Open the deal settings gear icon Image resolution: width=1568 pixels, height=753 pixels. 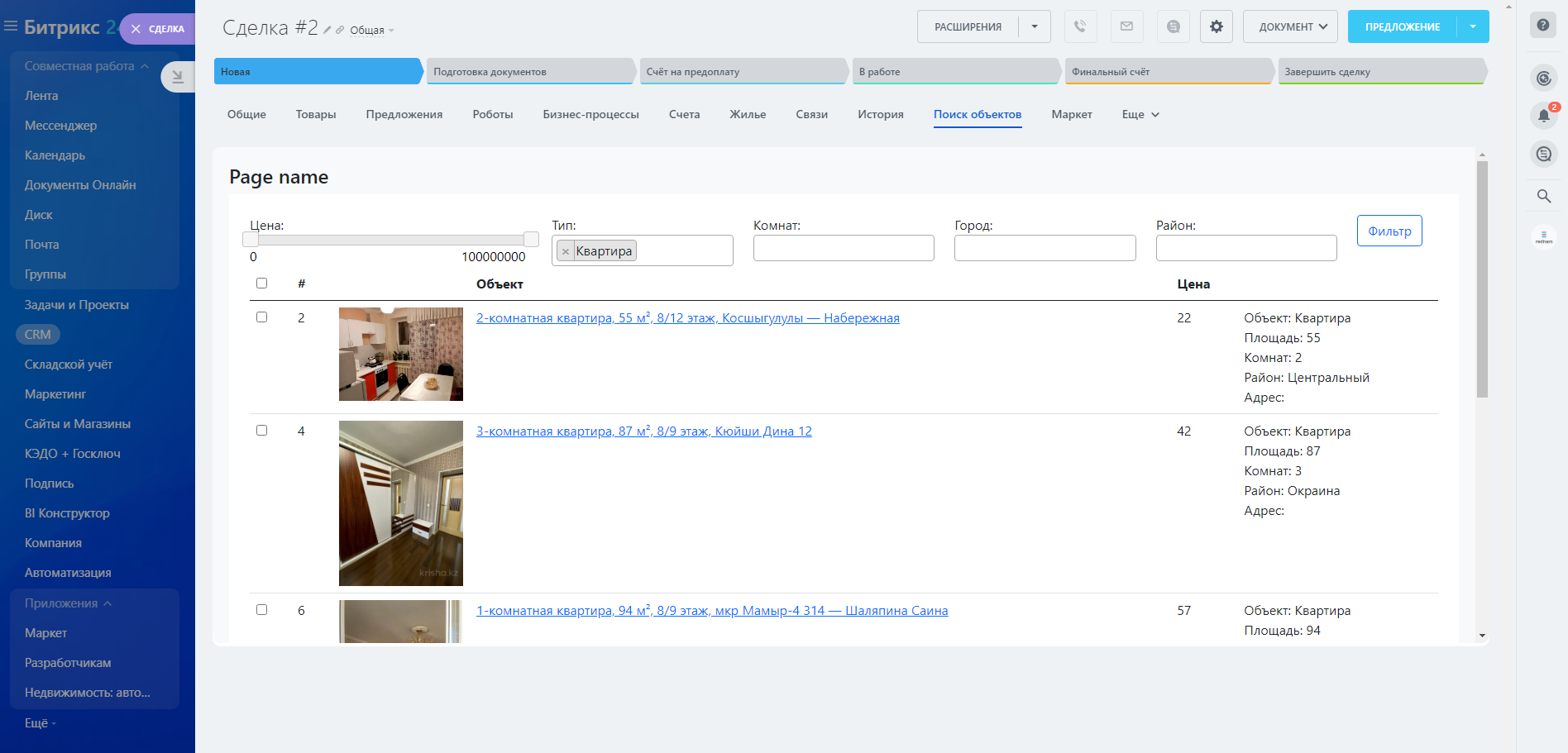1216,26
